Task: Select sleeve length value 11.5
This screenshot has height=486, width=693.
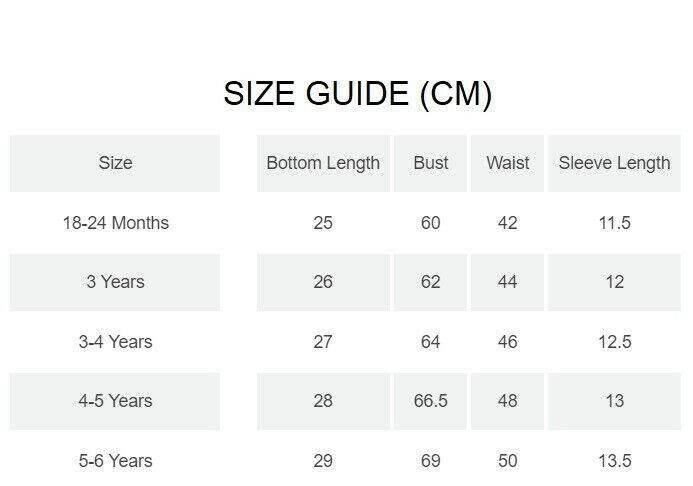Action: point(614,223)
